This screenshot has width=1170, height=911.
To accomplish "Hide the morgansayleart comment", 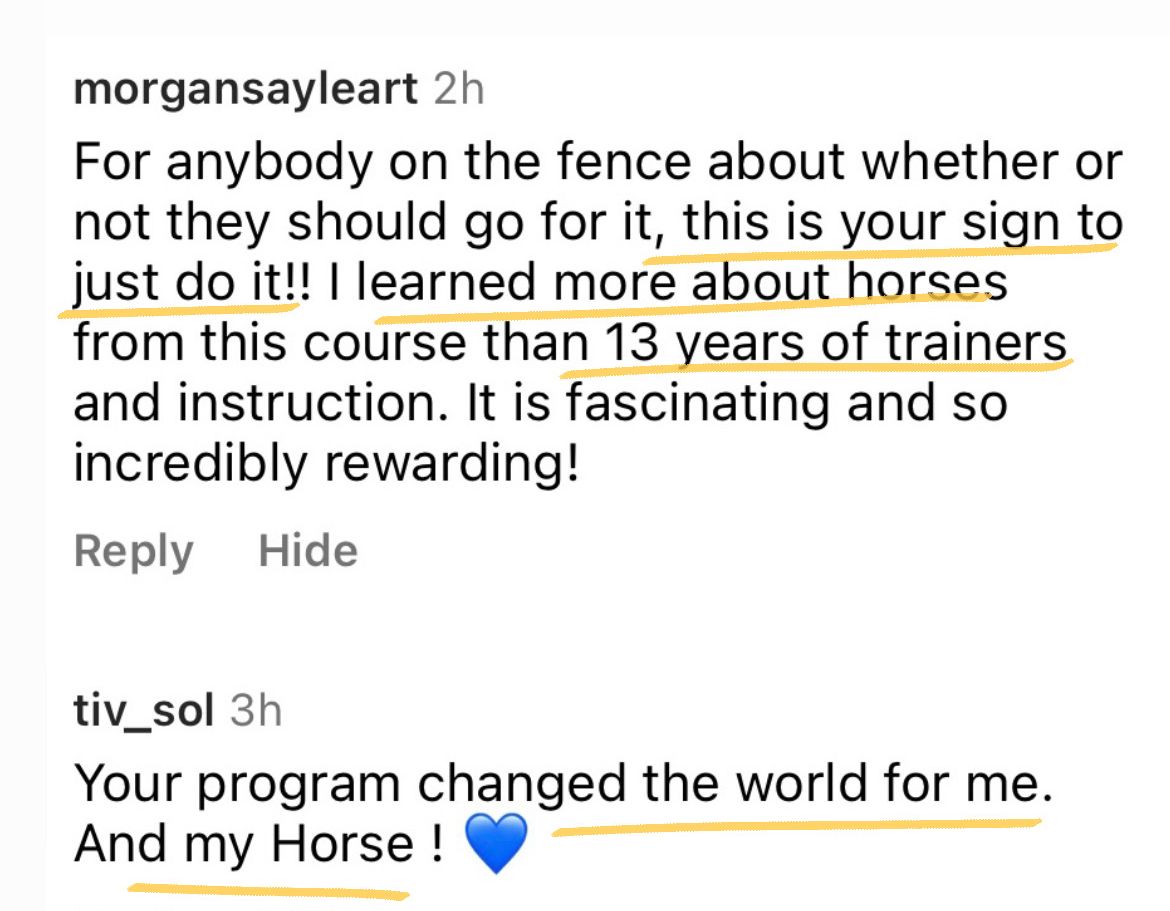I will [308, 551].
